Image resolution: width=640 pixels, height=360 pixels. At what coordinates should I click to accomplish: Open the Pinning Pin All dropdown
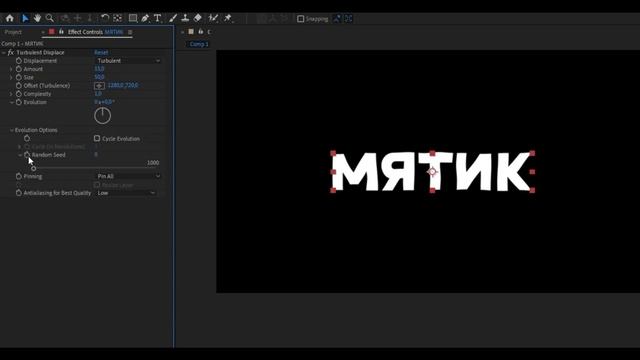(128, 176)
